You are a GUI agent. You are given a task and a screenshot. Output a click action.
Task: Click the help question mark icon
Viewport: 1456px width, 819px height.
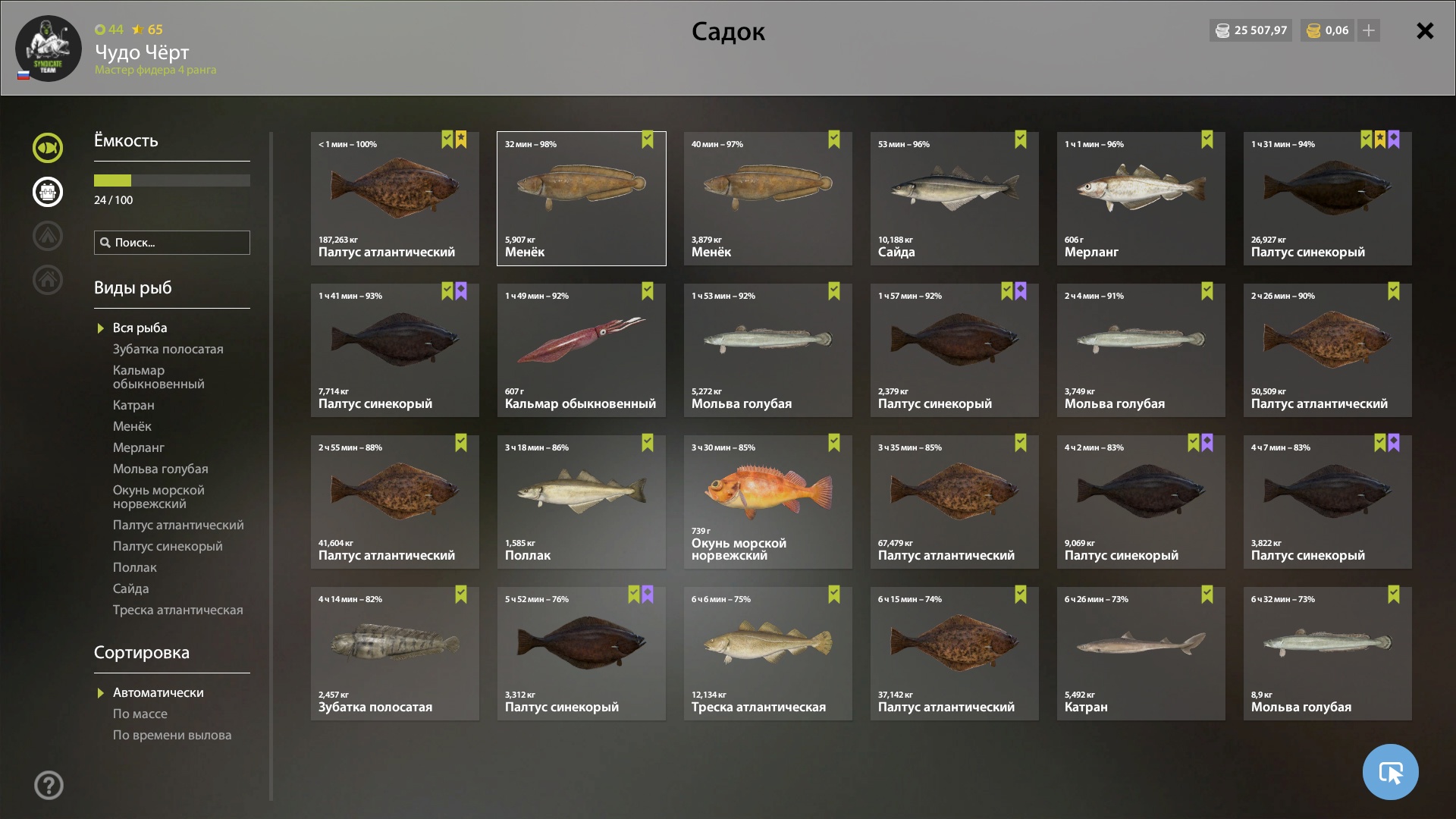click(x=49, y=785)
